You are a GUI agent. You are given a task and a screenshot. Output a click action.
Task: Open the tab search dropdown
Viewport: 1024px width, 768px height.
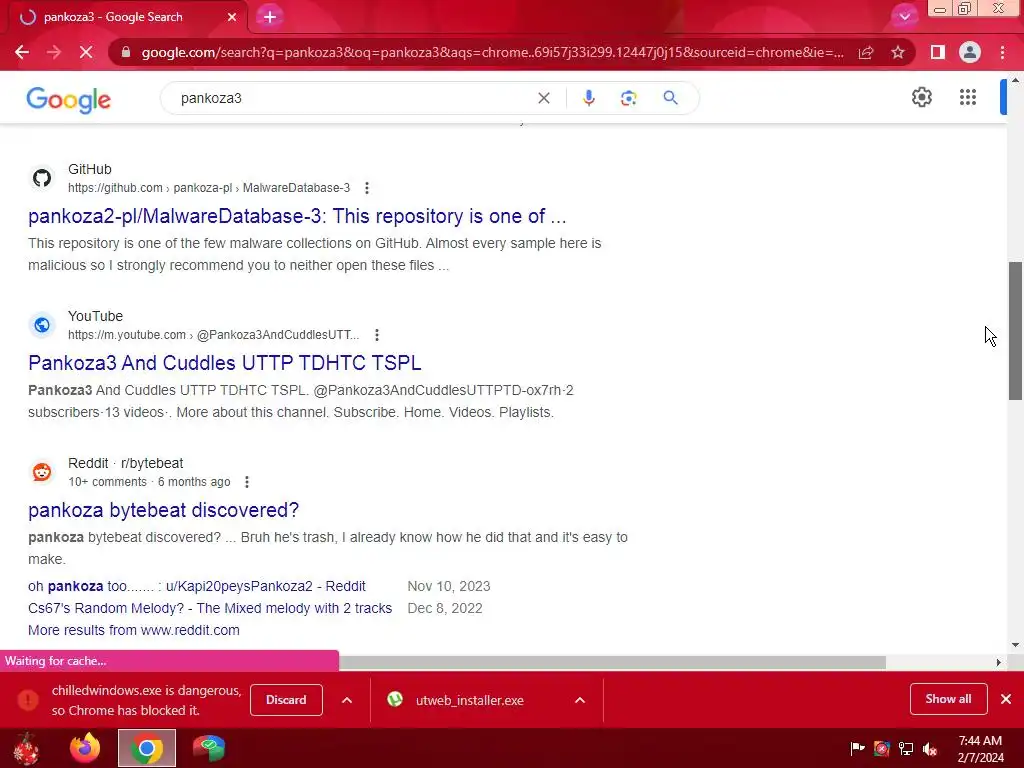904,17
